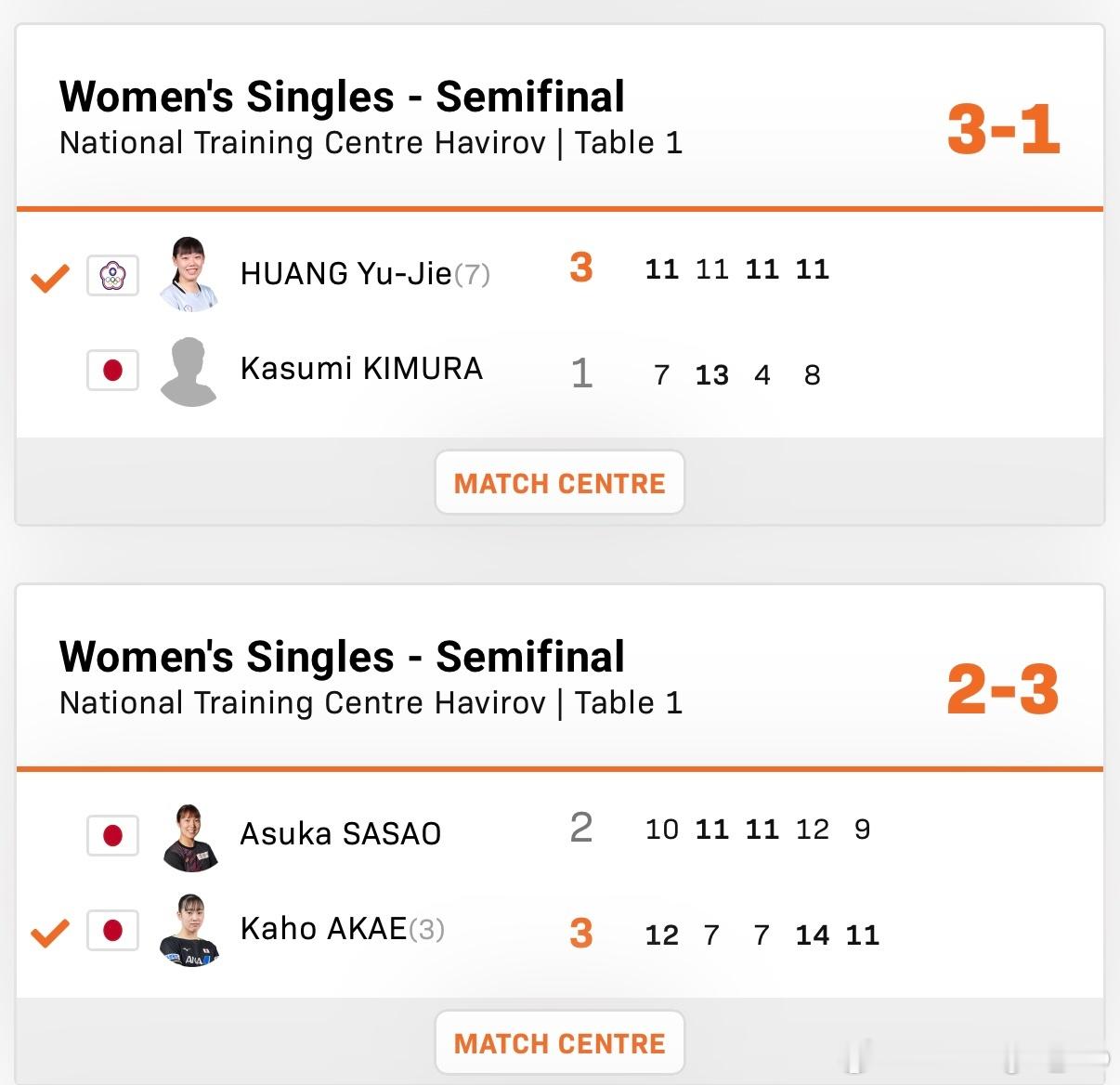Click Kasumi KIMURA's grey placeholder avatar
Viewport: 1120px width, 1085px height.
tap(189, 372)
